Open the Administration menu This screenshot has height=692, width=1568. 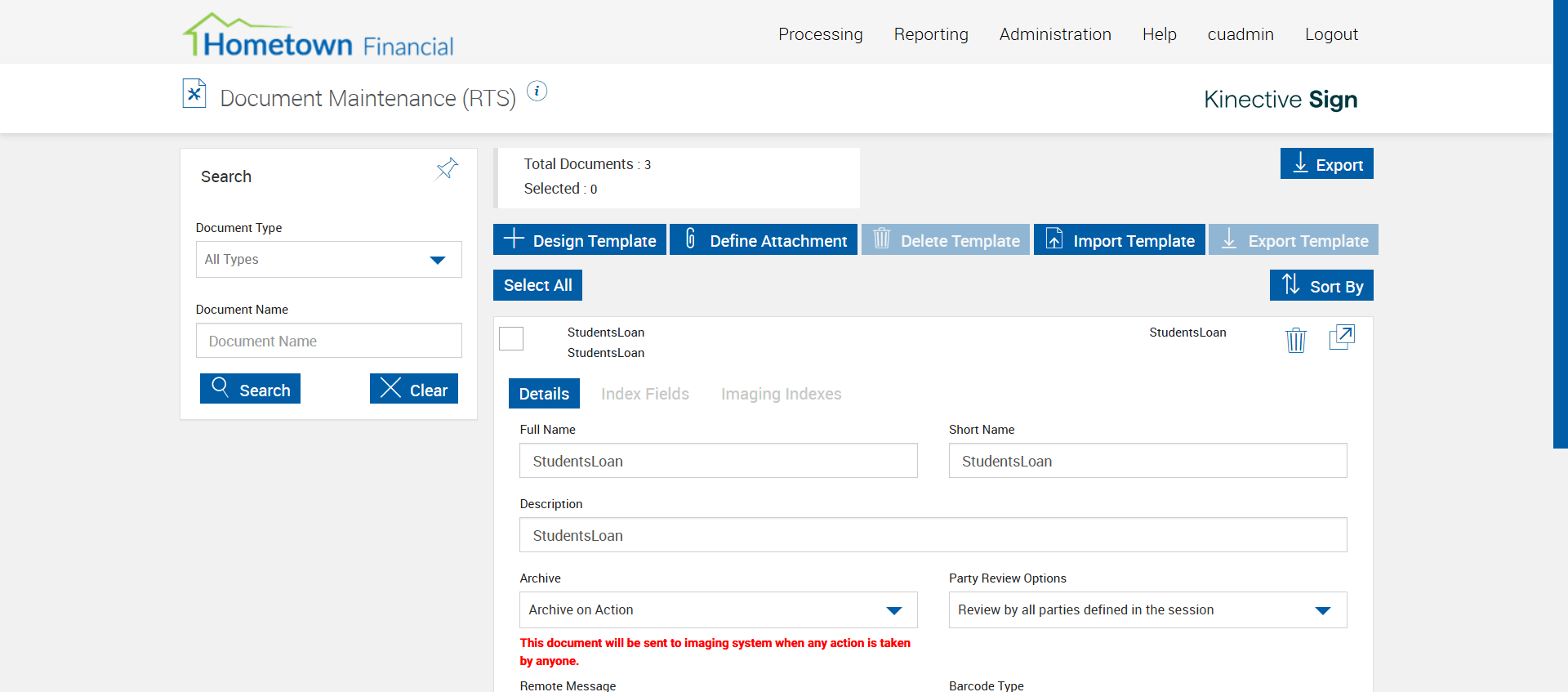click(1055, 34)
